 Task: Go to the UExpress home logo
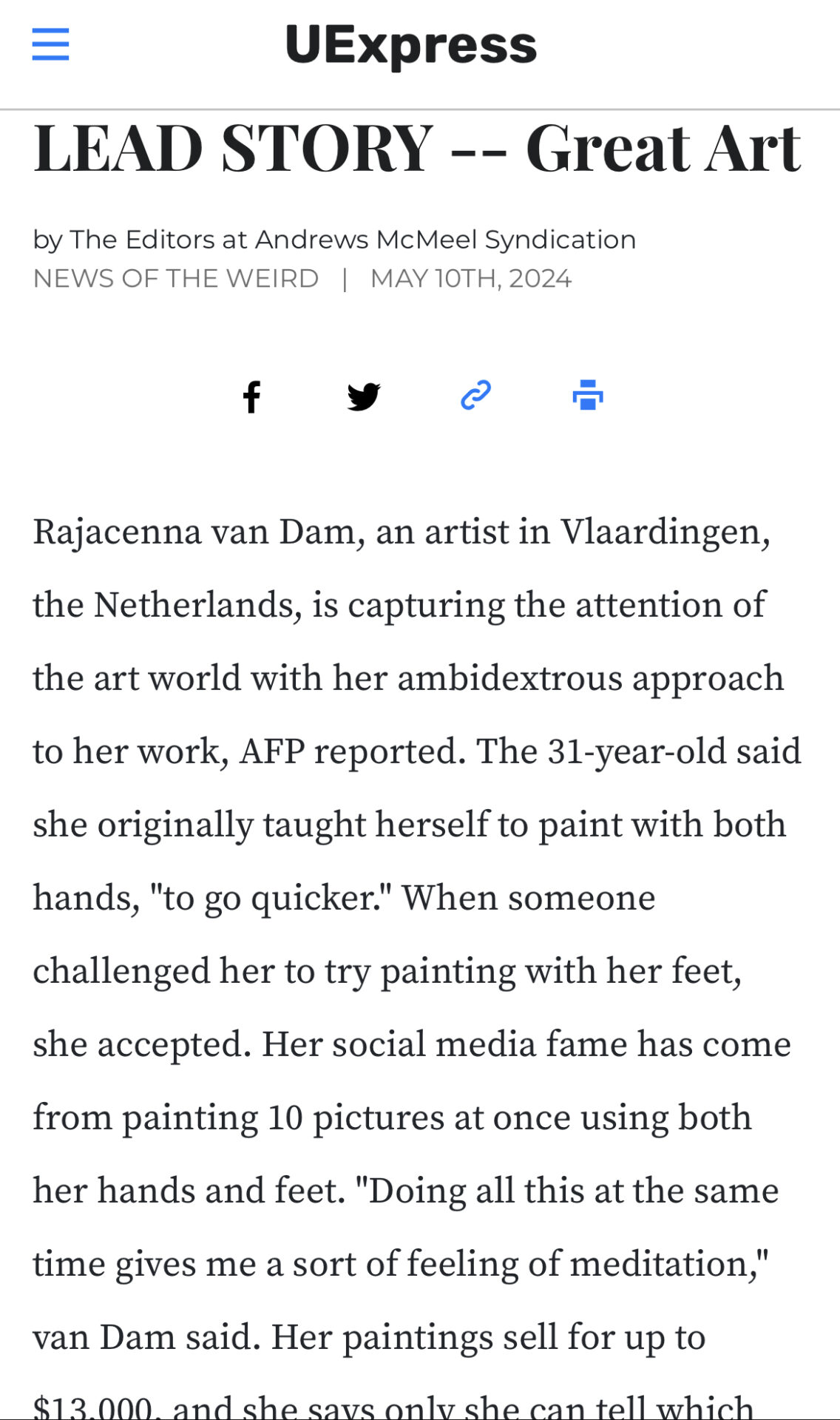pos(410,44)
